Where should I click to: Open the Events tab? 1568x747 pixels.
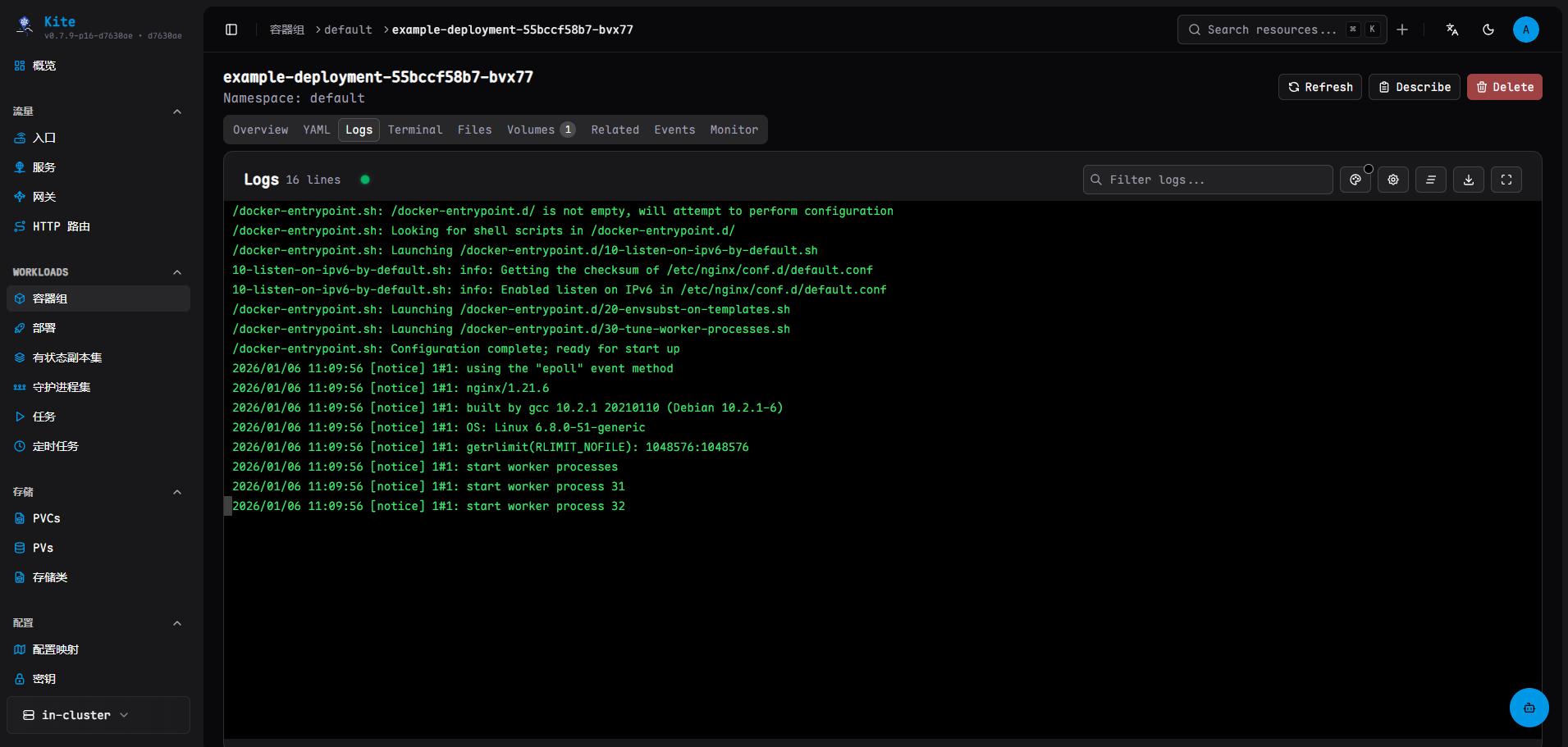(674, 130)
